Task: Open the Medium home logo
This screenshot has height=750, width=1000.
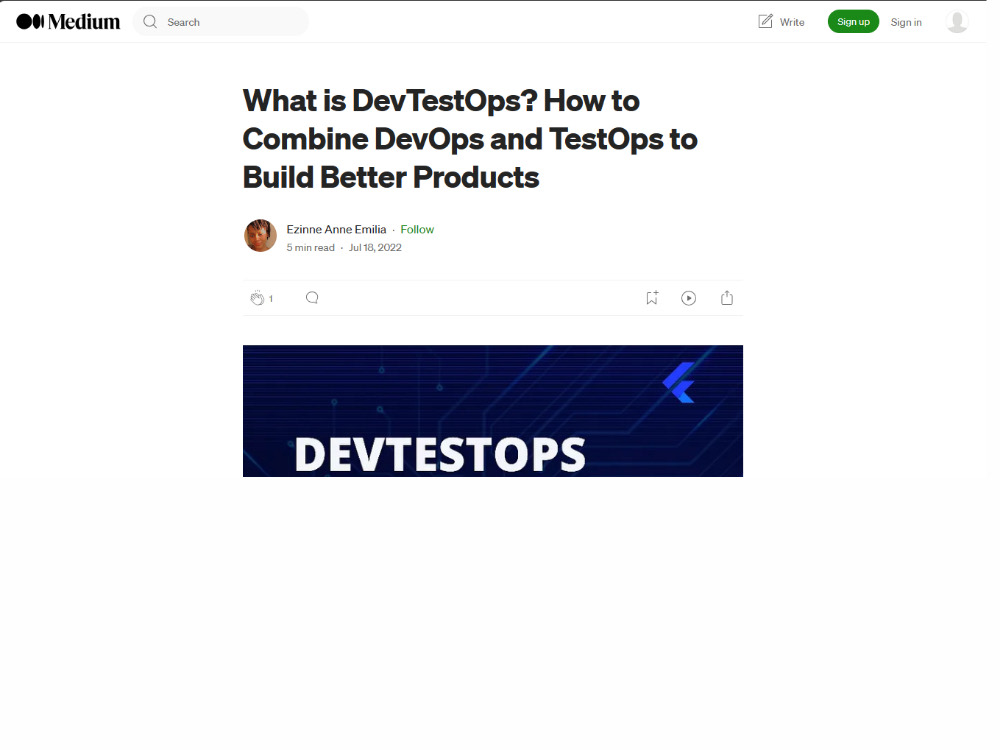Action: tap(68, 22)
